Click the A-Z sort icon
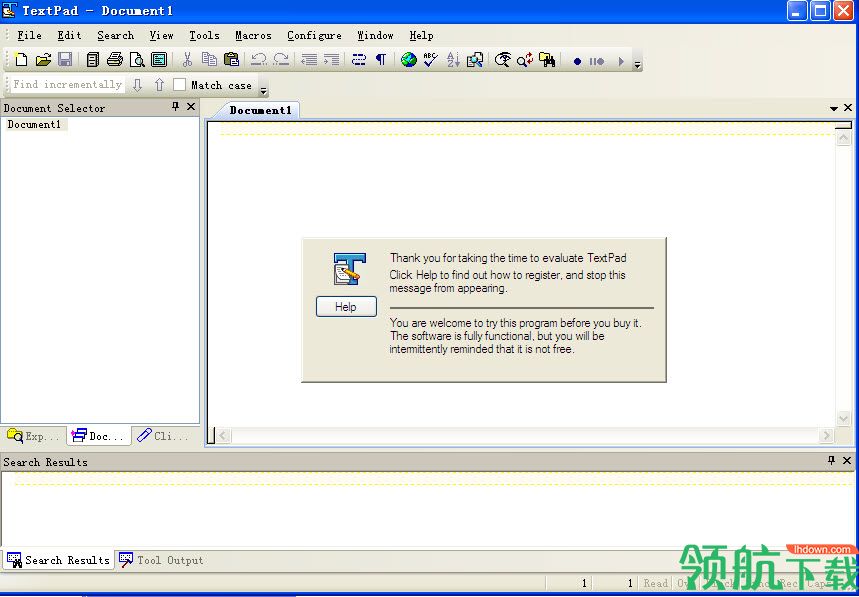Image resolution: width=859 pixels, height=597 pixels. (x=453, y=60)
